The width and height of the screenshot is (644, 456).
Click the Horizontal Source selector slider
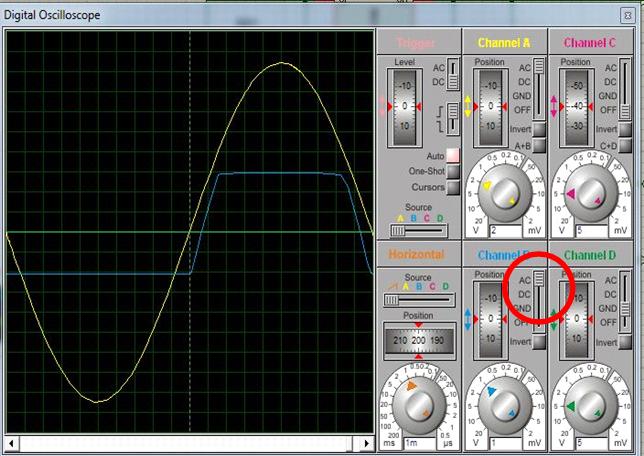tap(419, 300)
